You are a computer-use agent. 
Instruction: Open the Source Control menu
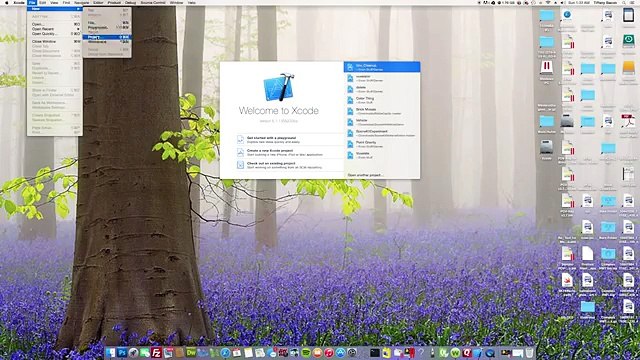click(x=153, y=2)
